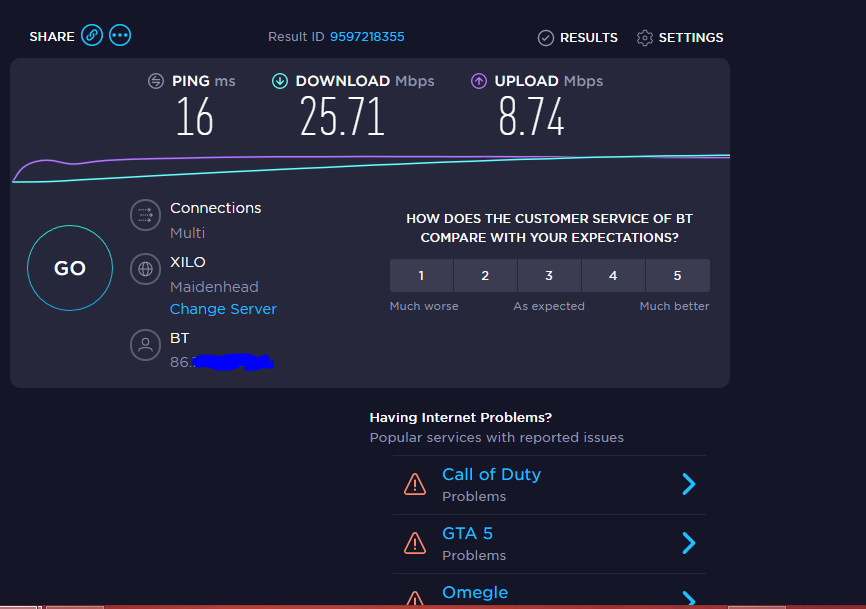Click the XILO server globe icon
Viewport: 866px width, 609px height.
145,268
